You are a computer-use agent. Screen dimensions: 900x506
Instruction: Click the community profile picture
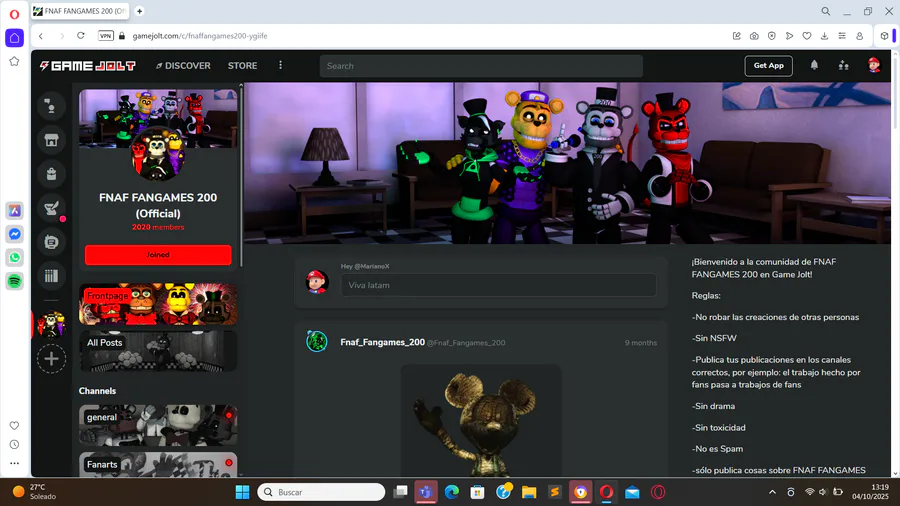(x=158, y=153)
